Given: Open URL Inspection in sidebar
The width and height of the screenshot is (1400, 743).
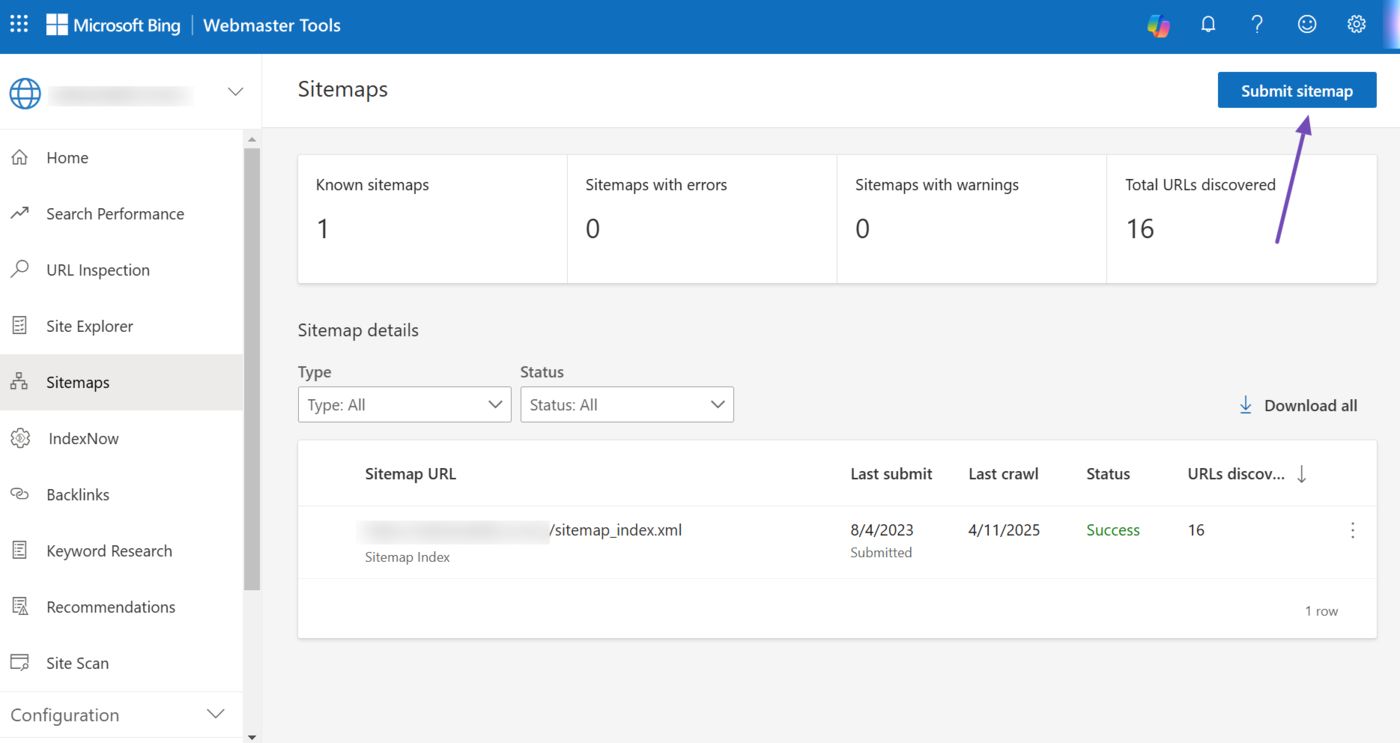Looking at the screenshot, I should tap(97, 270).
